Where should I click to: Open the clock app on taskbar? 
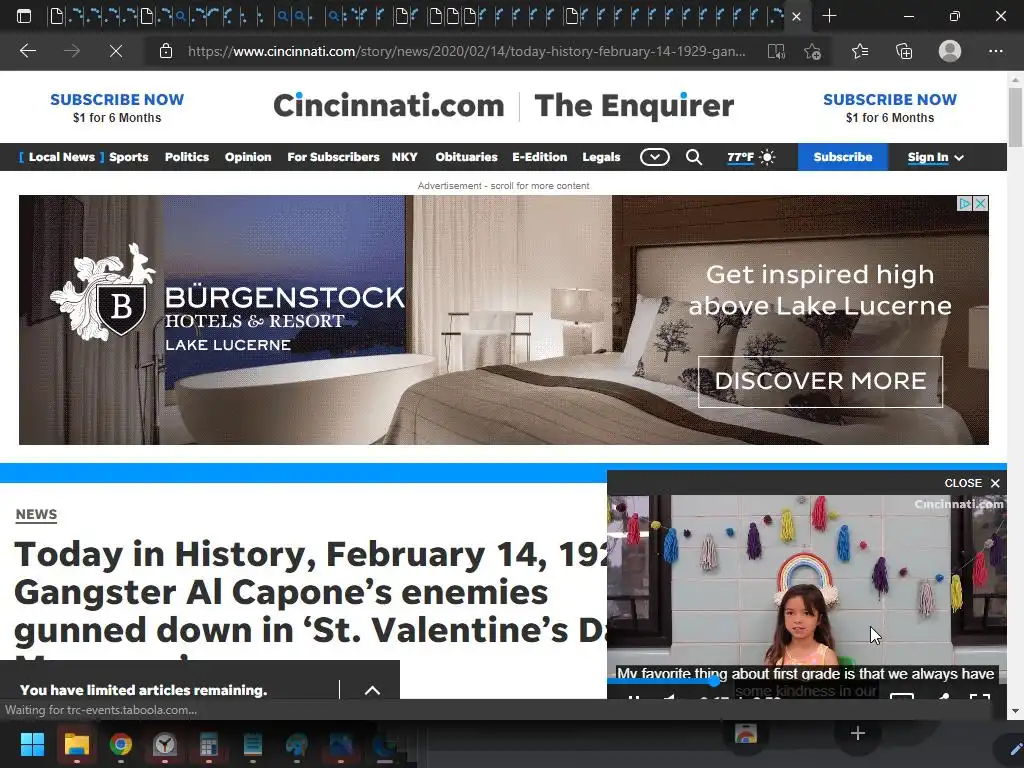point(165,744)
